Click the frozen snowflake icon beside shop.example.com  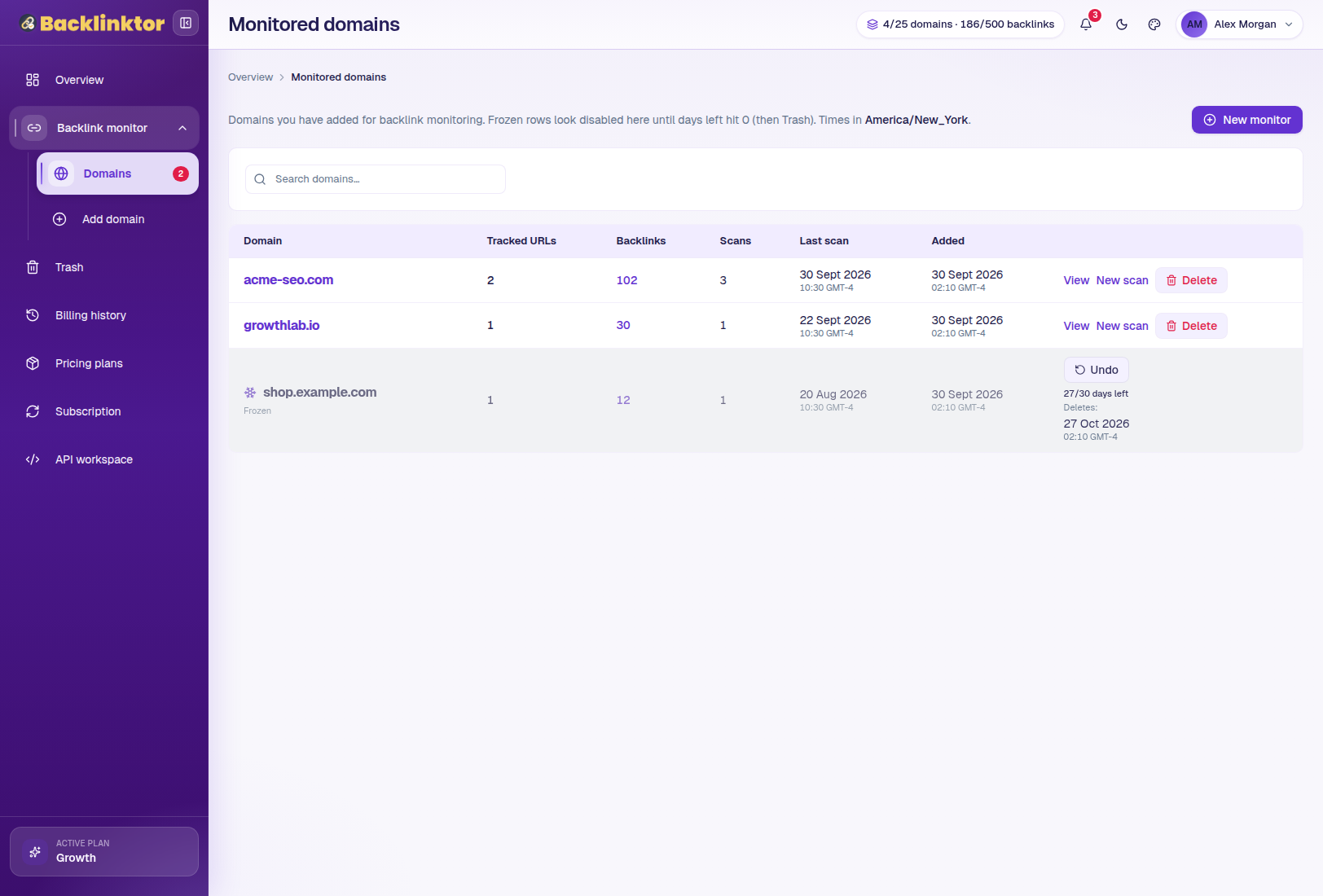click(250, 393)
